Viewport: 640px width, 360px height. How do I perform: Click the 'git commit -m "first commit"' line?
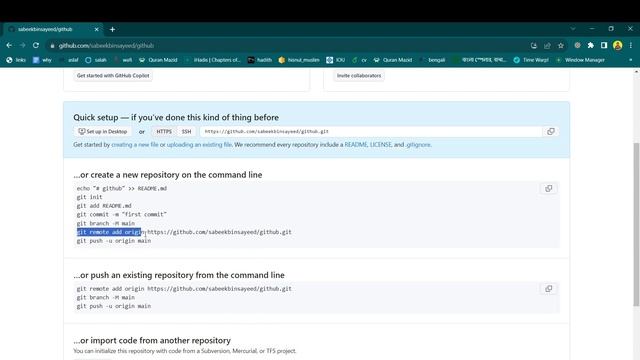coord(122,214)
